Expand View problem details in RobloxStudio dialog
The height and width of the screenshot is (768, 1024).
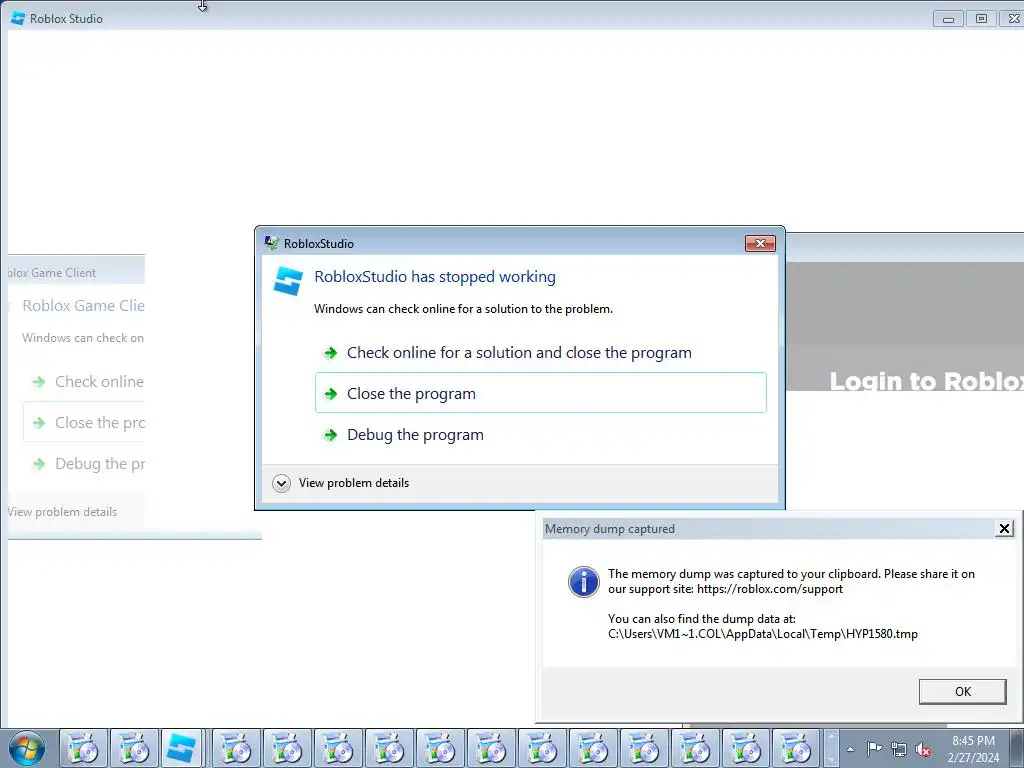click(341, 483)
